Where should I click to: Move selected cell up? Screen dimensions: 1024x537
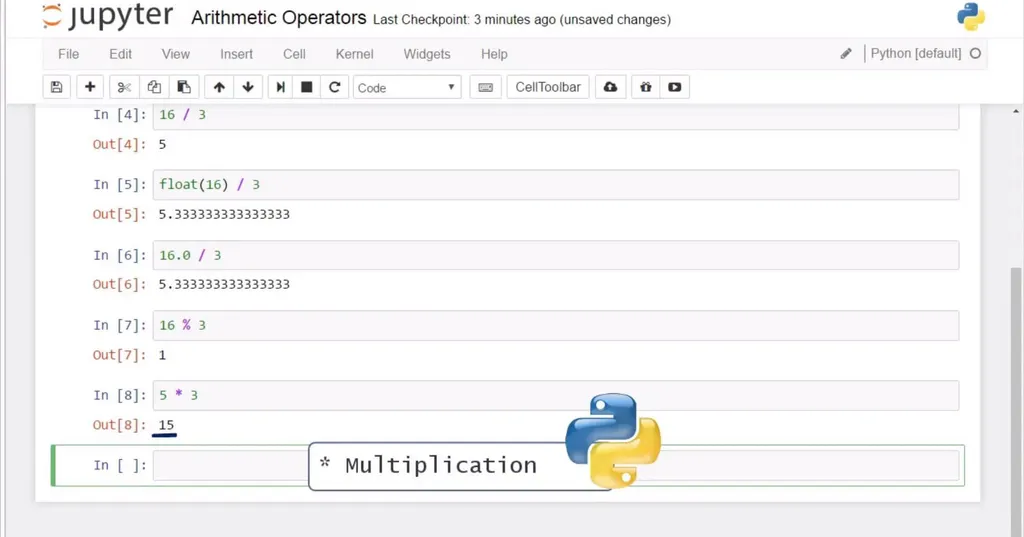click(219, 87)
